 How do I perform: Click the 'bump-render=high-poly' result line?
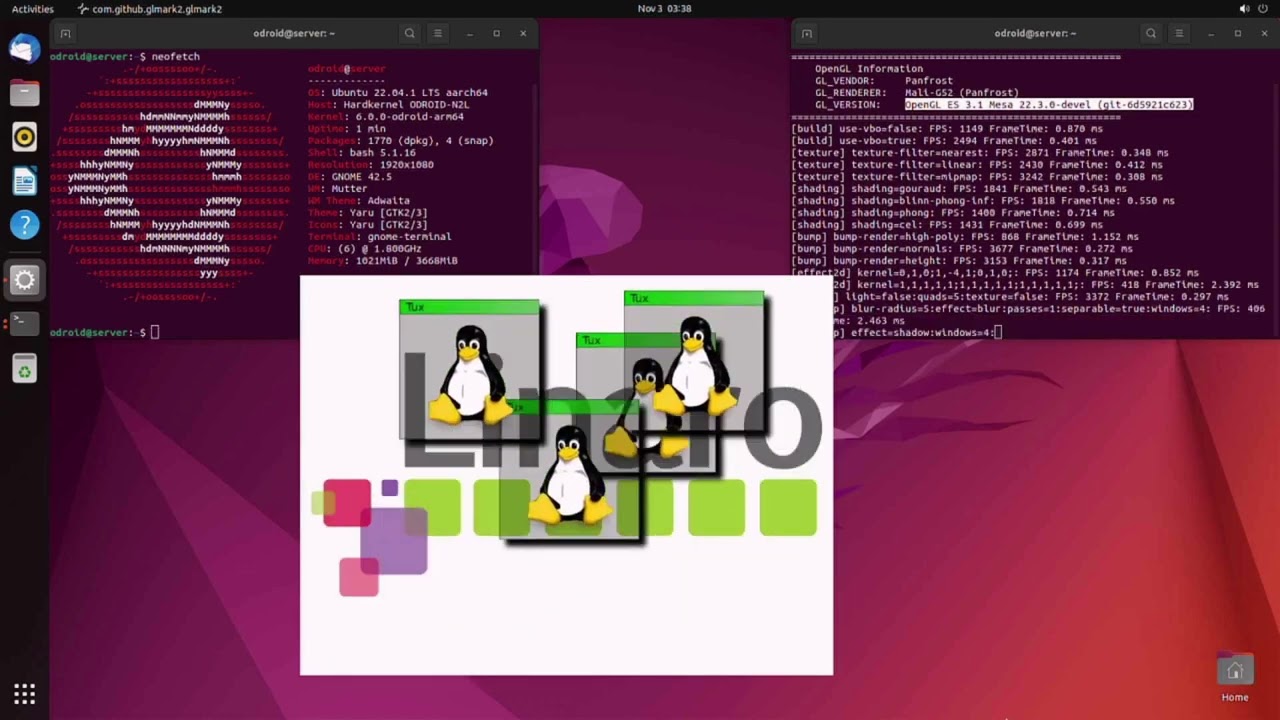coord(965,237)
